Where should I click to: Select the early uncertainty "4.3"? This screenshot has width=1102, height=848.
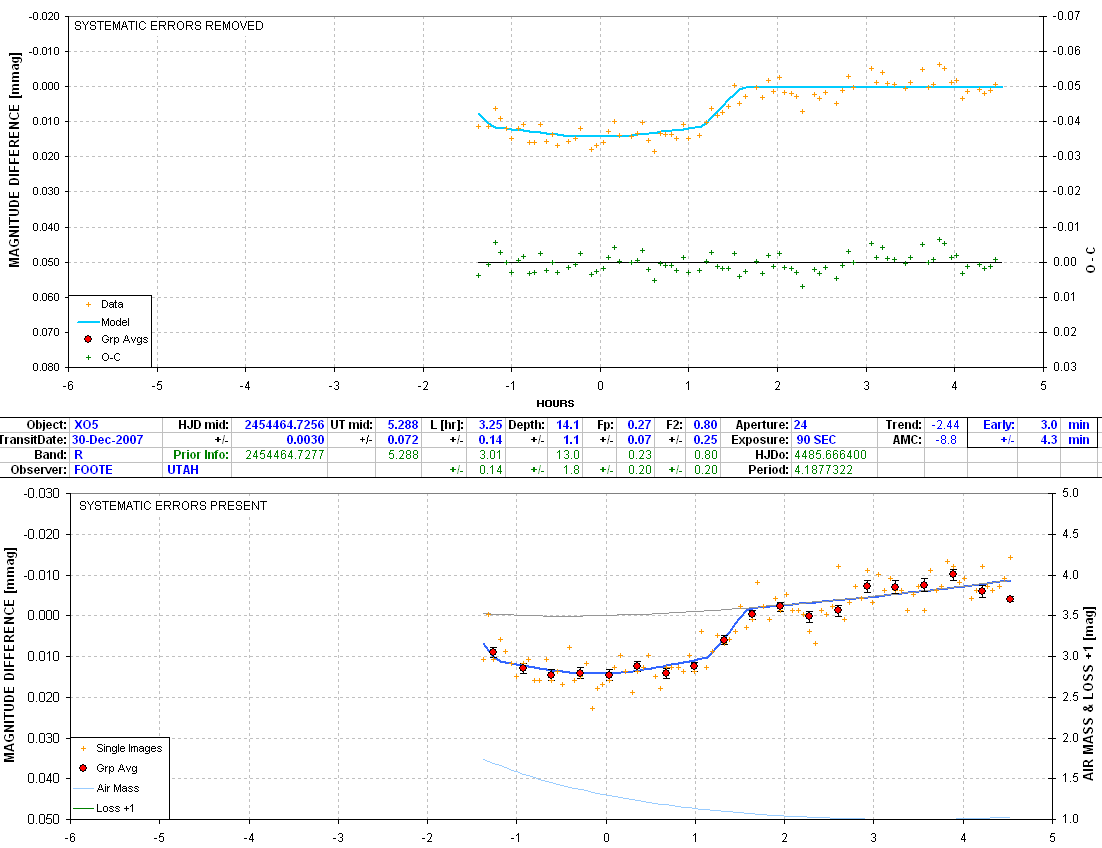coord(1049,440)
